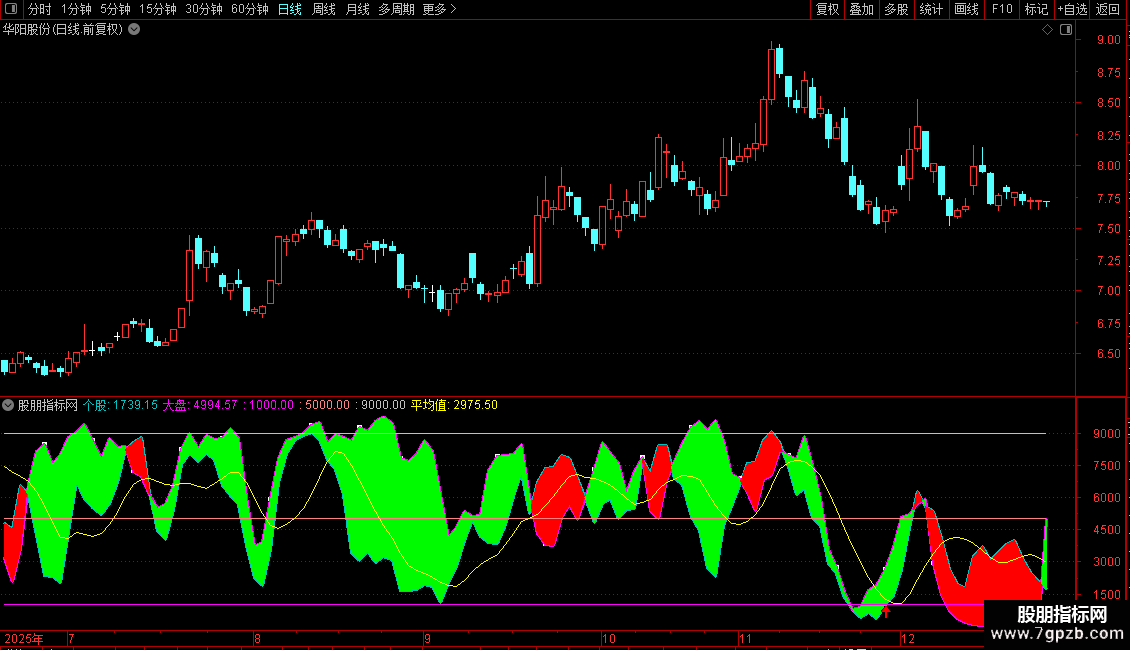This screenshot has width=1130, height=650.
Task: Select the 日线 daily chart tab
Action: click(x=290, y=9)
